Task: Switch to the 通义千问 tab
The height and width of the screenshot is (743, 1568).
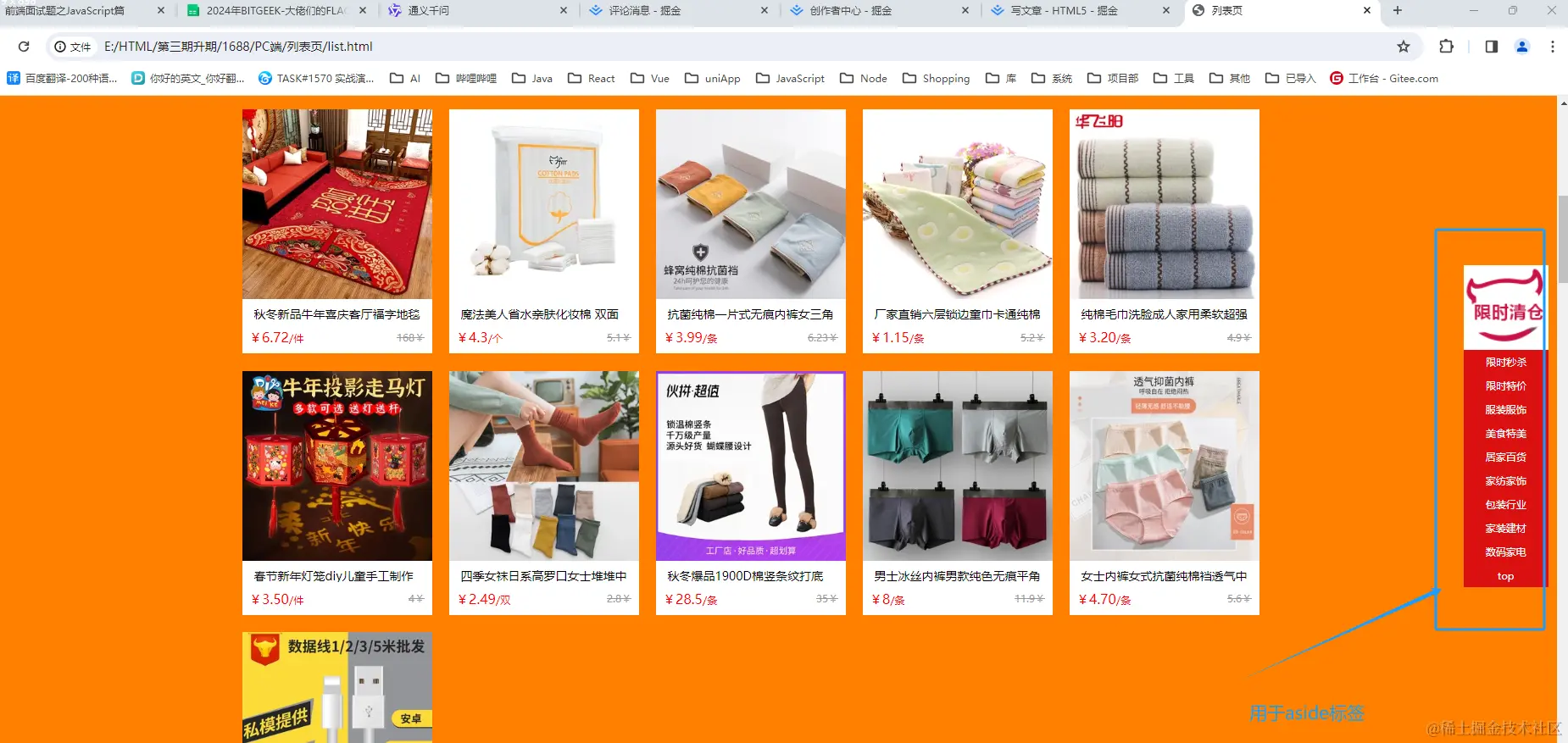Action: 480,10
